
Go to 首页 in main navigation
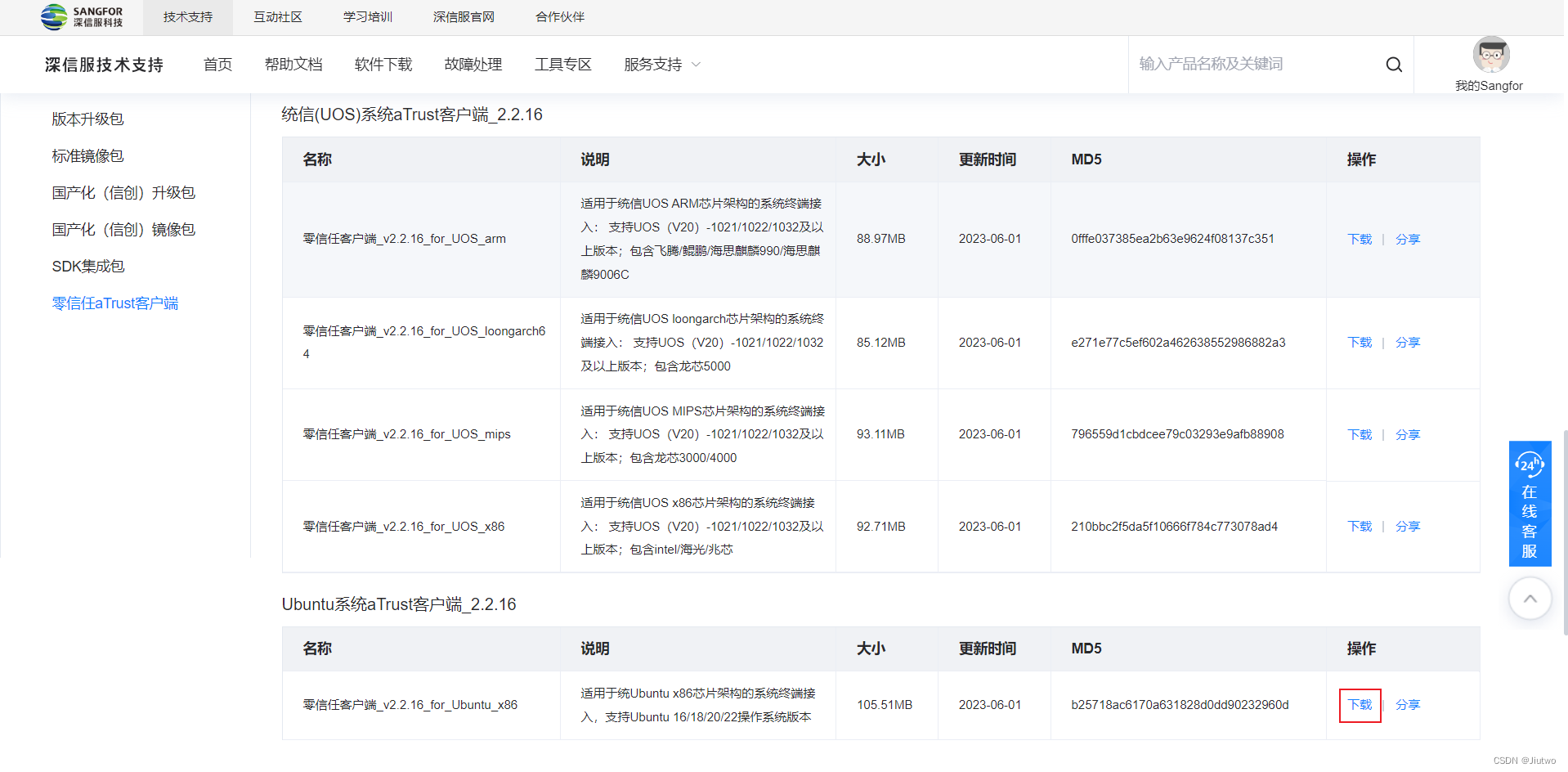pyautogui.click(x=217, y=65)
